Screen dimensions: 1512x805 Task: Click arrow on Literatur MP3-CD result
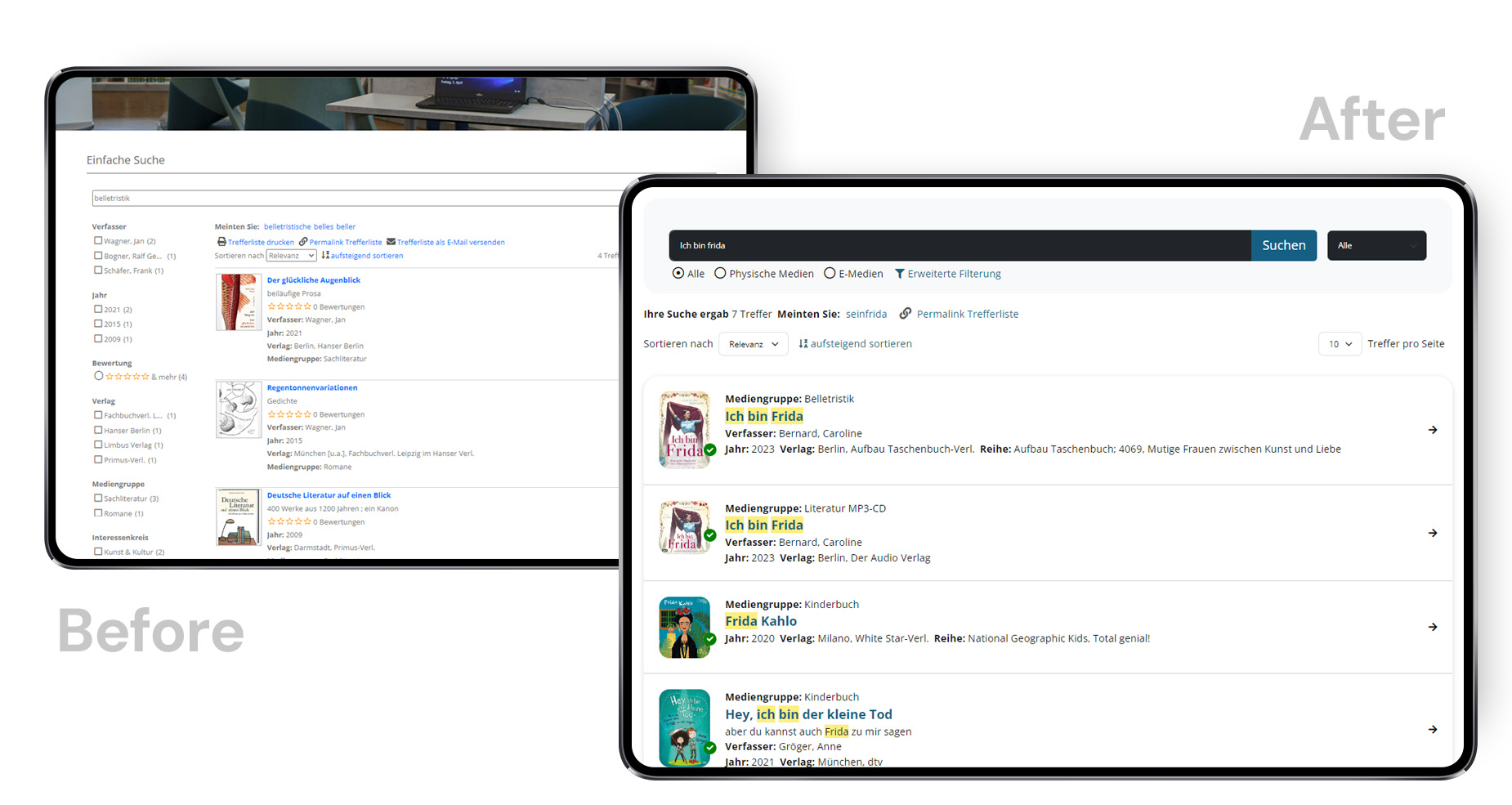1432,533
